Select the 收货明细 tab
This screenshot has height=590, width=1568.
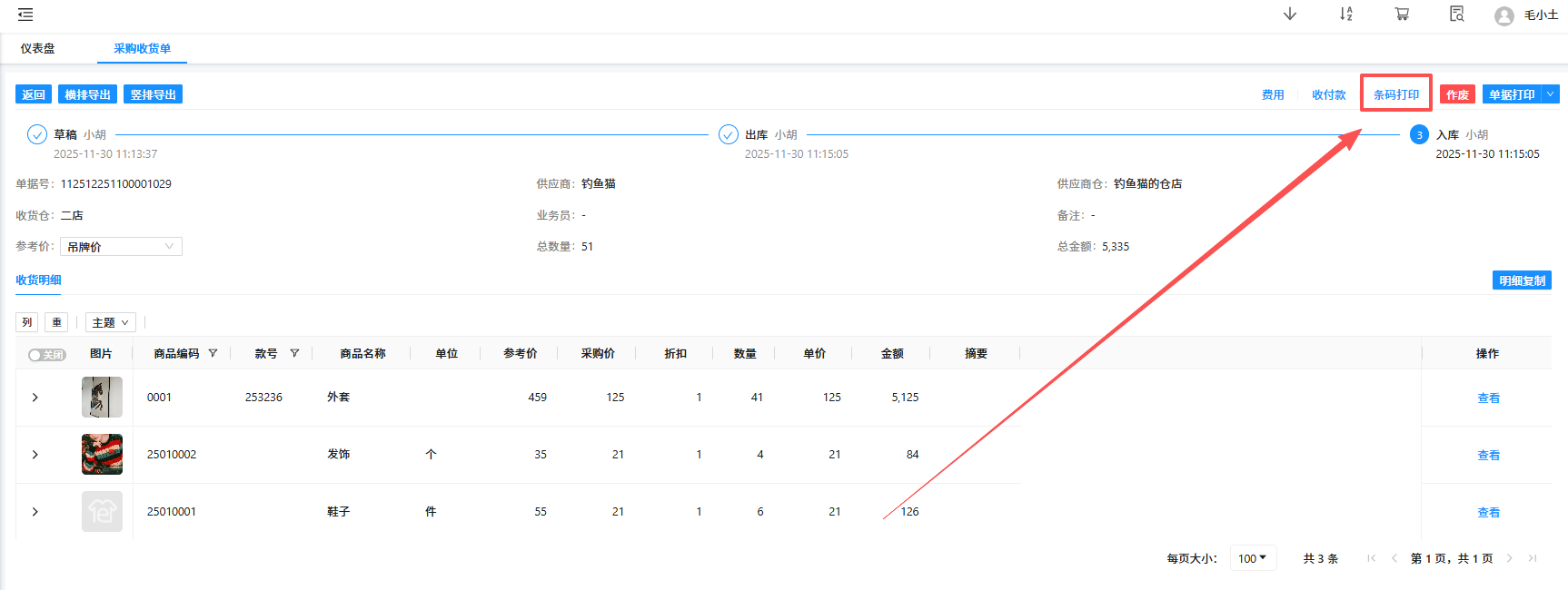coord(38,280)
